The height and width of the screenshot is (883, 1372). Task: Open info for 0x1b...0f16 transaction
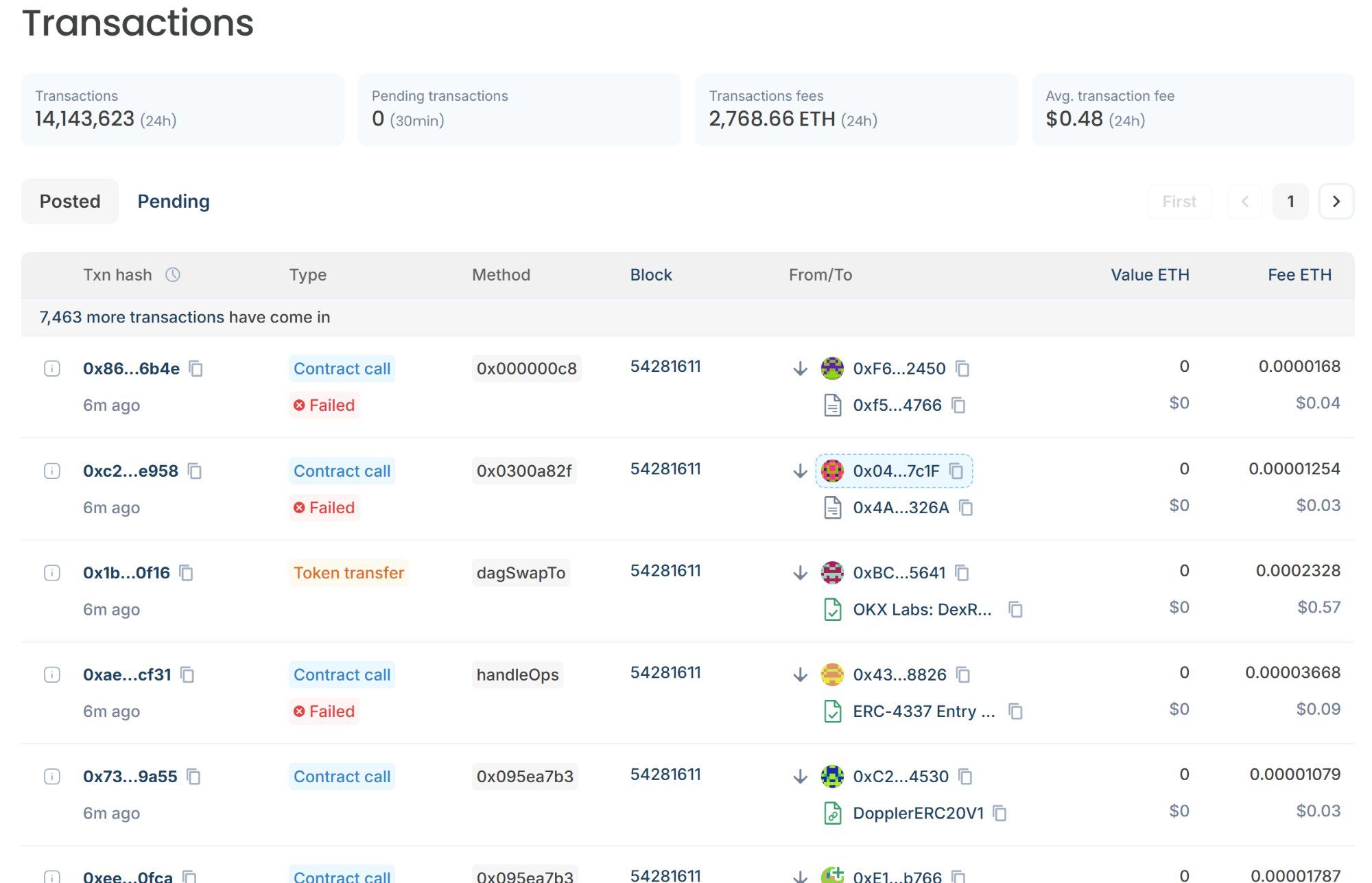(x=52, y=572)
